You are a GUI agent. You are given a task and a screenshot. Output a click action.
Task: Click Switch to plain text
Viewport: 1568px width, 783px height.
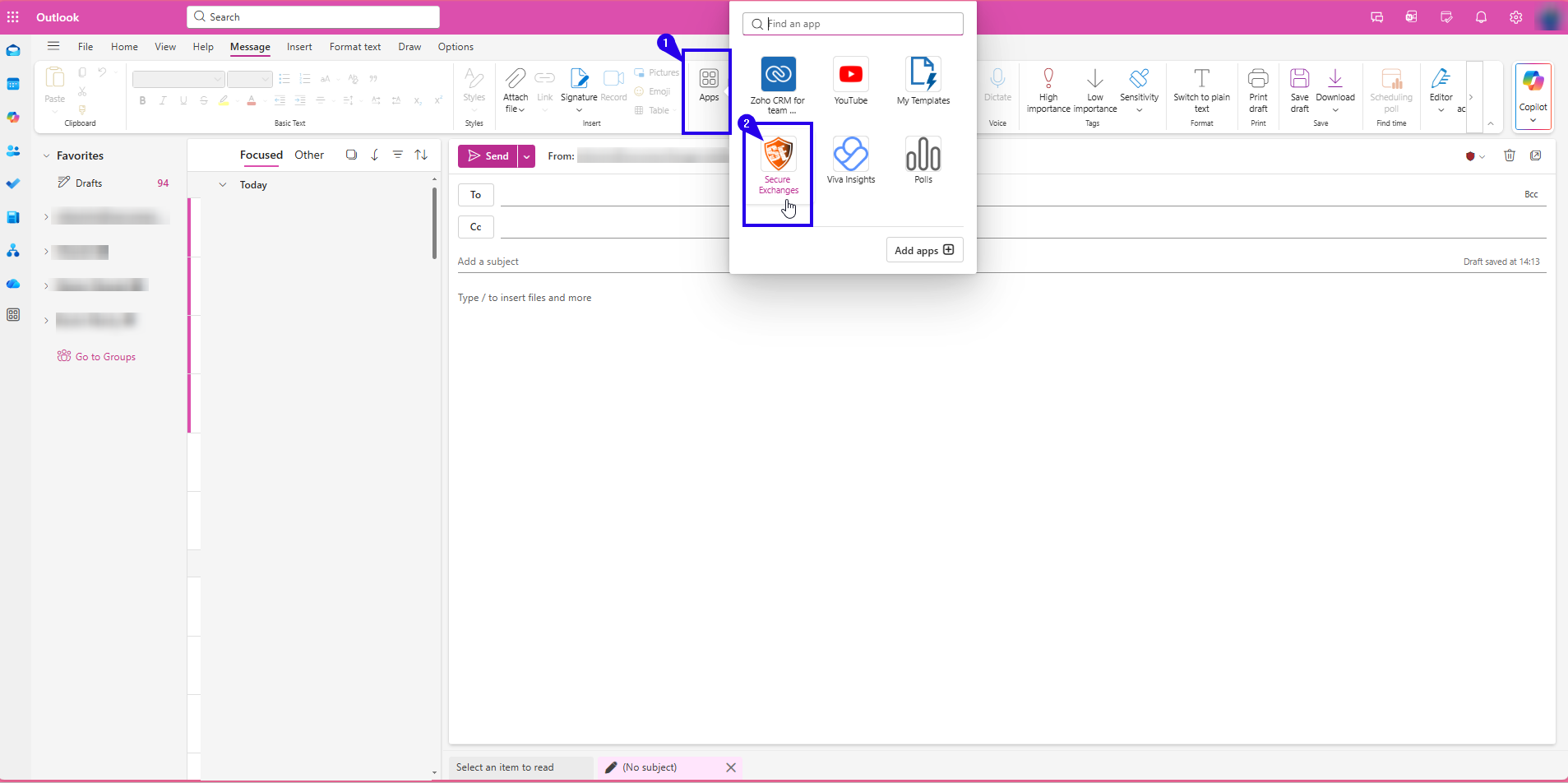click(1201, 90)
